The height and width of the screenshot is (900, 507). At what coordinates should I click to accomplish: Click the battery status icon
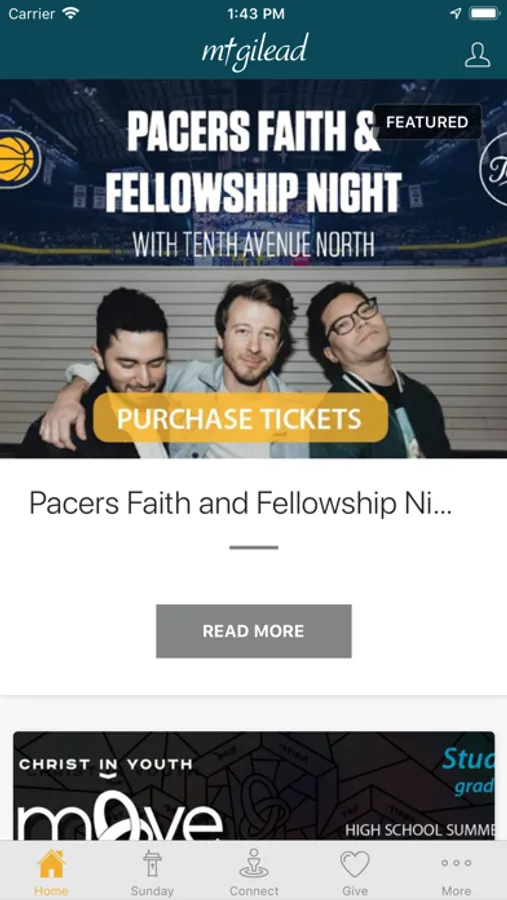click(x=485, y=13)
